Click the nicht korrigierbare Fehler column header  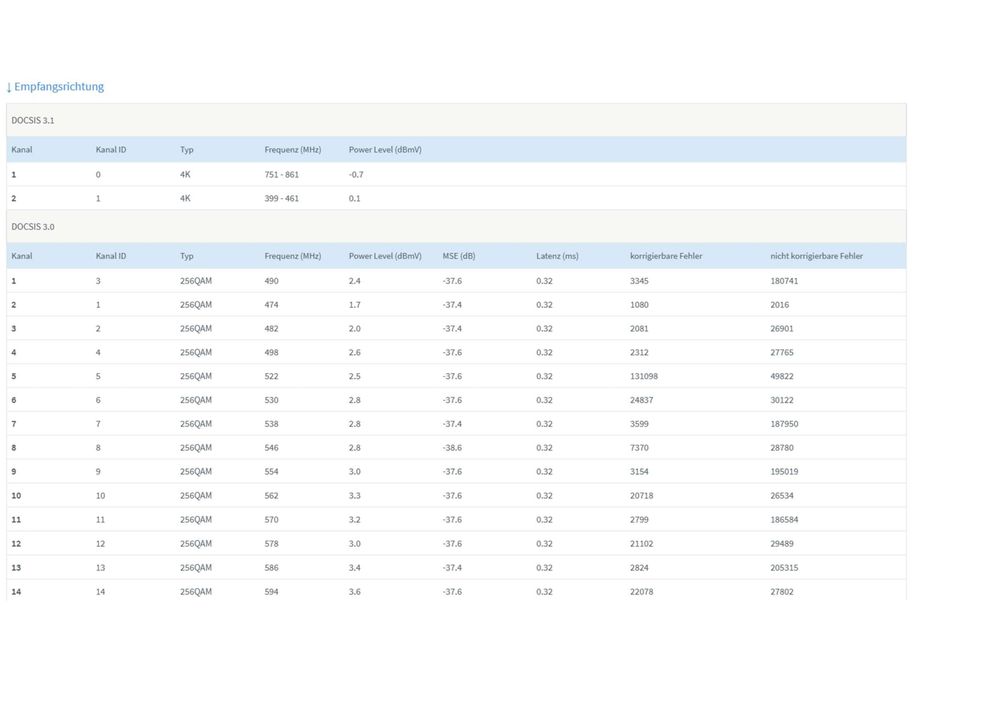(x=816, y=256)
